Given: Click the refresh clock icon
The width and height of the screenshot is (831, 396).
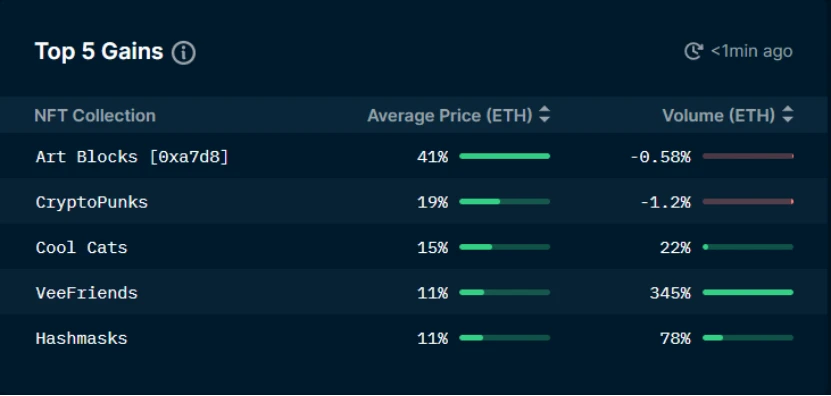Looking at the screenshot, I should tap(693, 51).
